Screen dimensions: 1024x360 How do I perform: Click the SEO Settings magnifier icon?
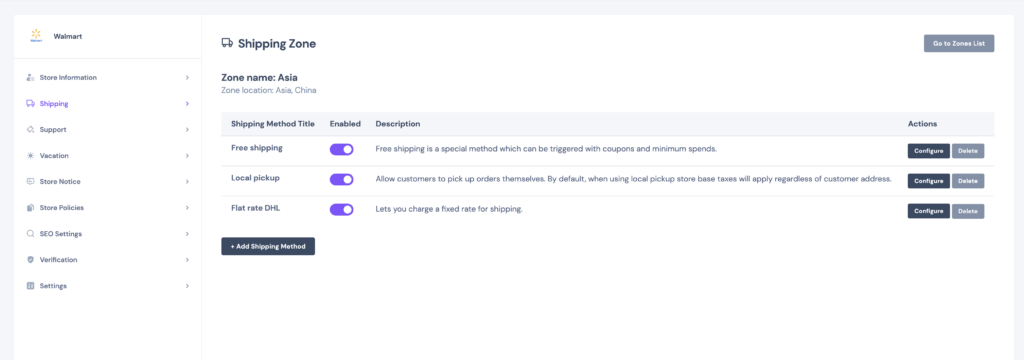point(30,234)
